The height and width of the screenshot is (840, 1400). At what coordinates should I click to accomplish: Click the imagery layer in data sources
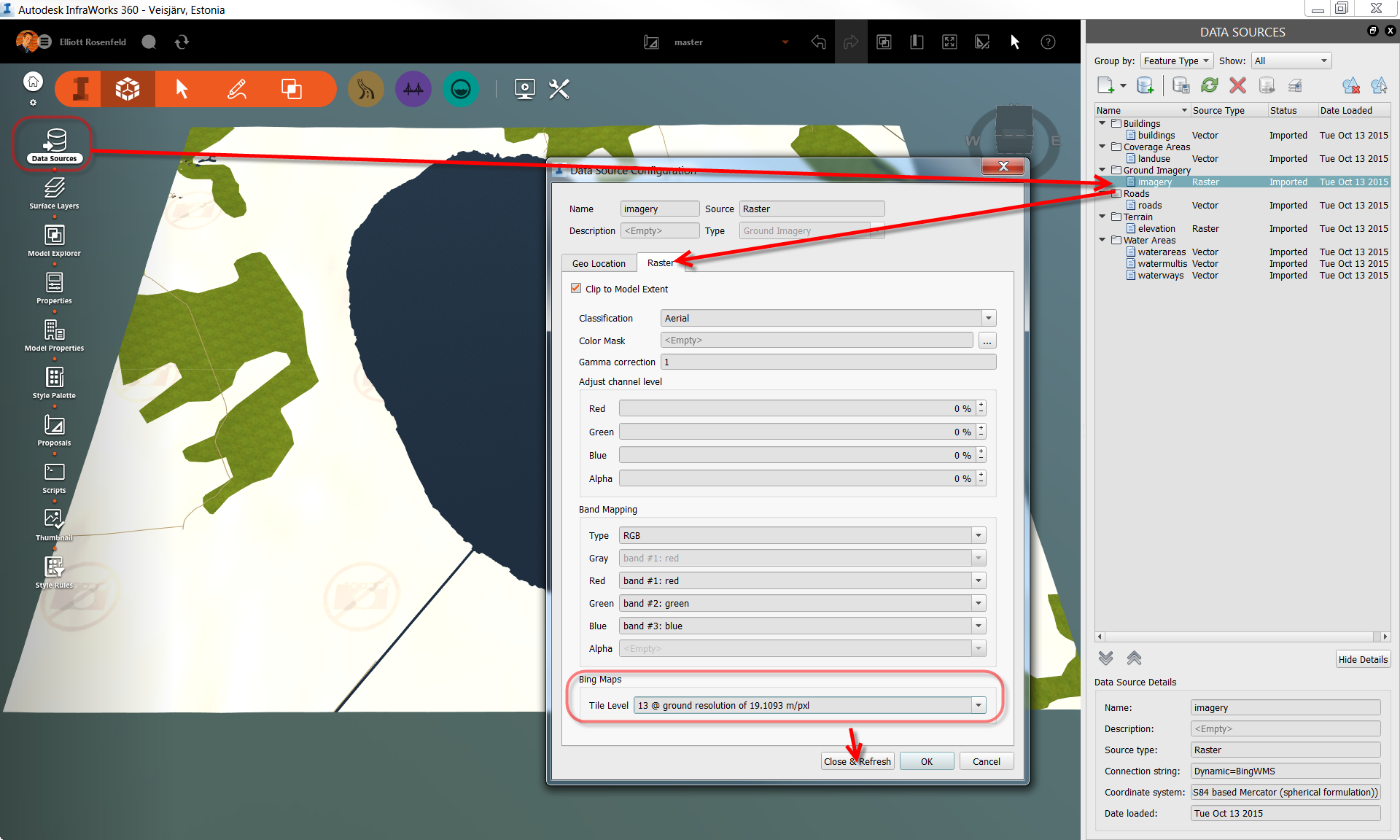[1154, 181]
